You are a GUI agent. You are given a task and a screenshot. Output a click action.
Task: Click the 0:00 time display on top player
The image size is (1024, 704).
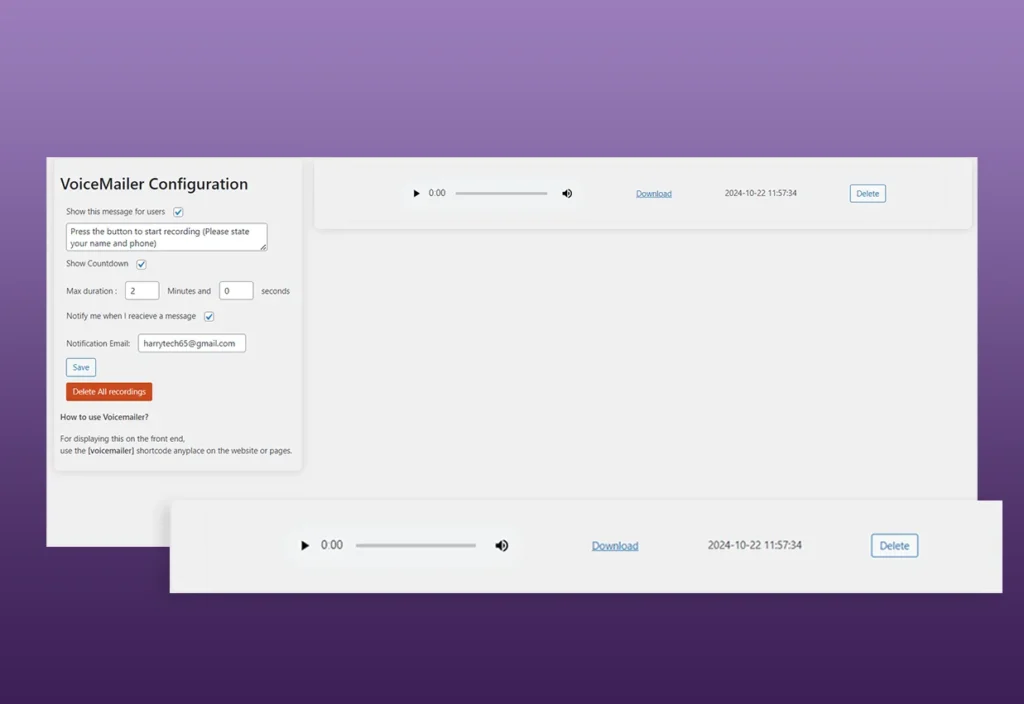point(437,193)
